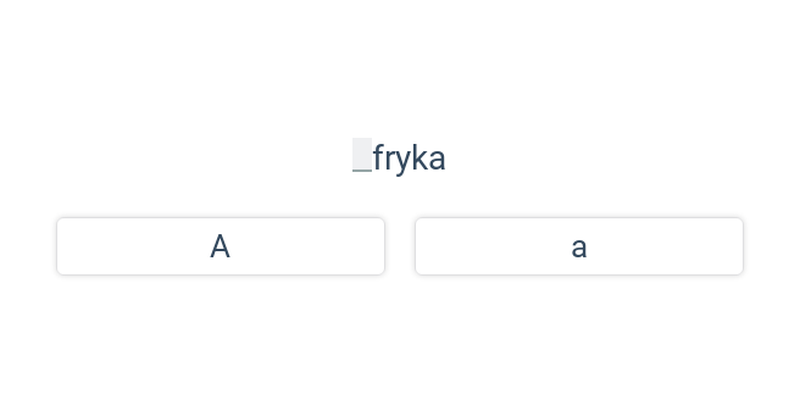This screenshot has width=800, height=400.
Task: Click the underlined gap in the word
Action: pyautogui.click(x=362, y=155)
